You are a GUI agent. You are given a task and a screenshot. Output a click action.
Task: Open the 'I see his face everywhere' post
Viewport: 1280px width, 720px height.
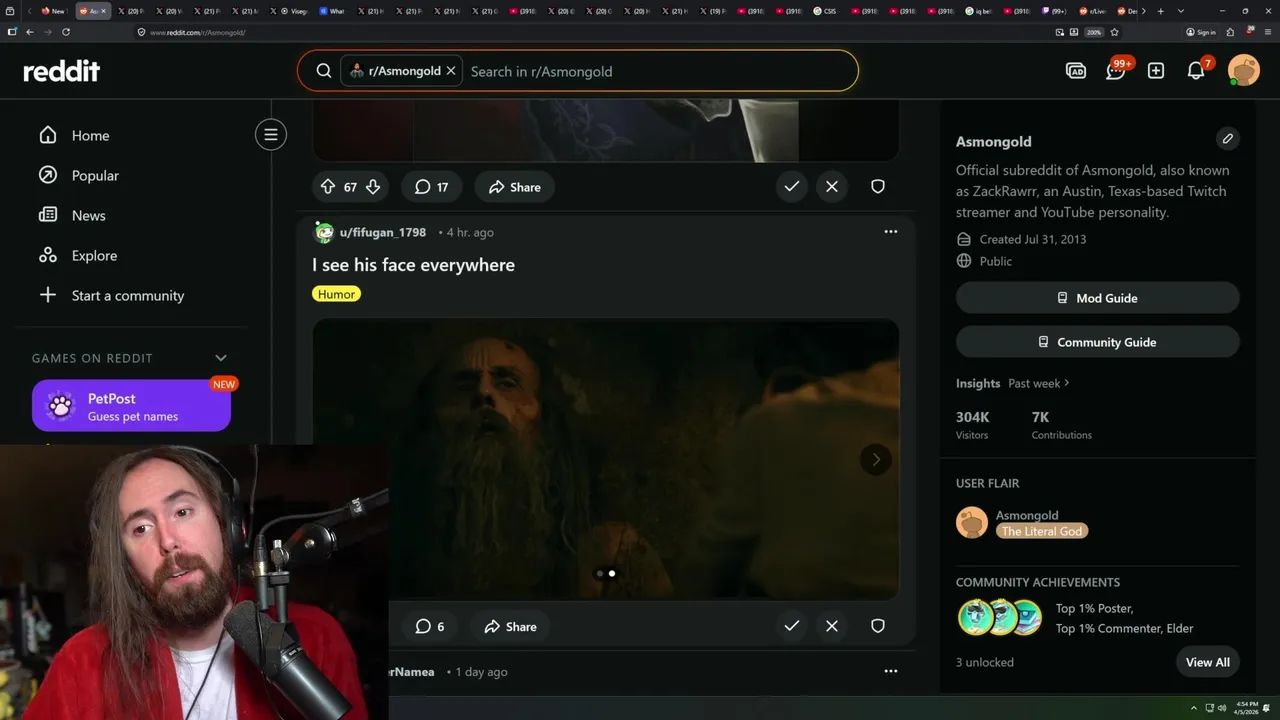click(x=413, y=265)
